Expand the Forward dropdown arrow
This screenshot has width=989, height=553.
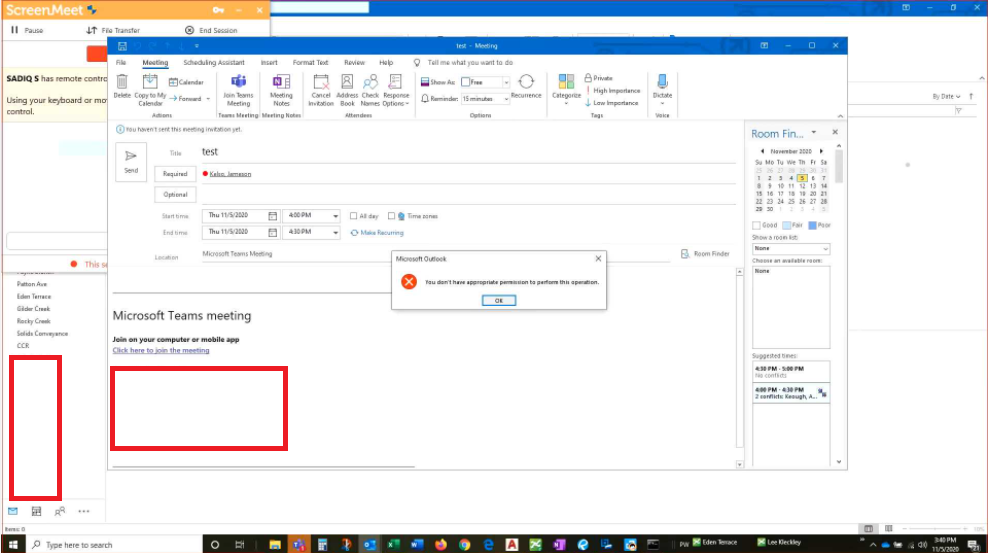tap(208, 99)
